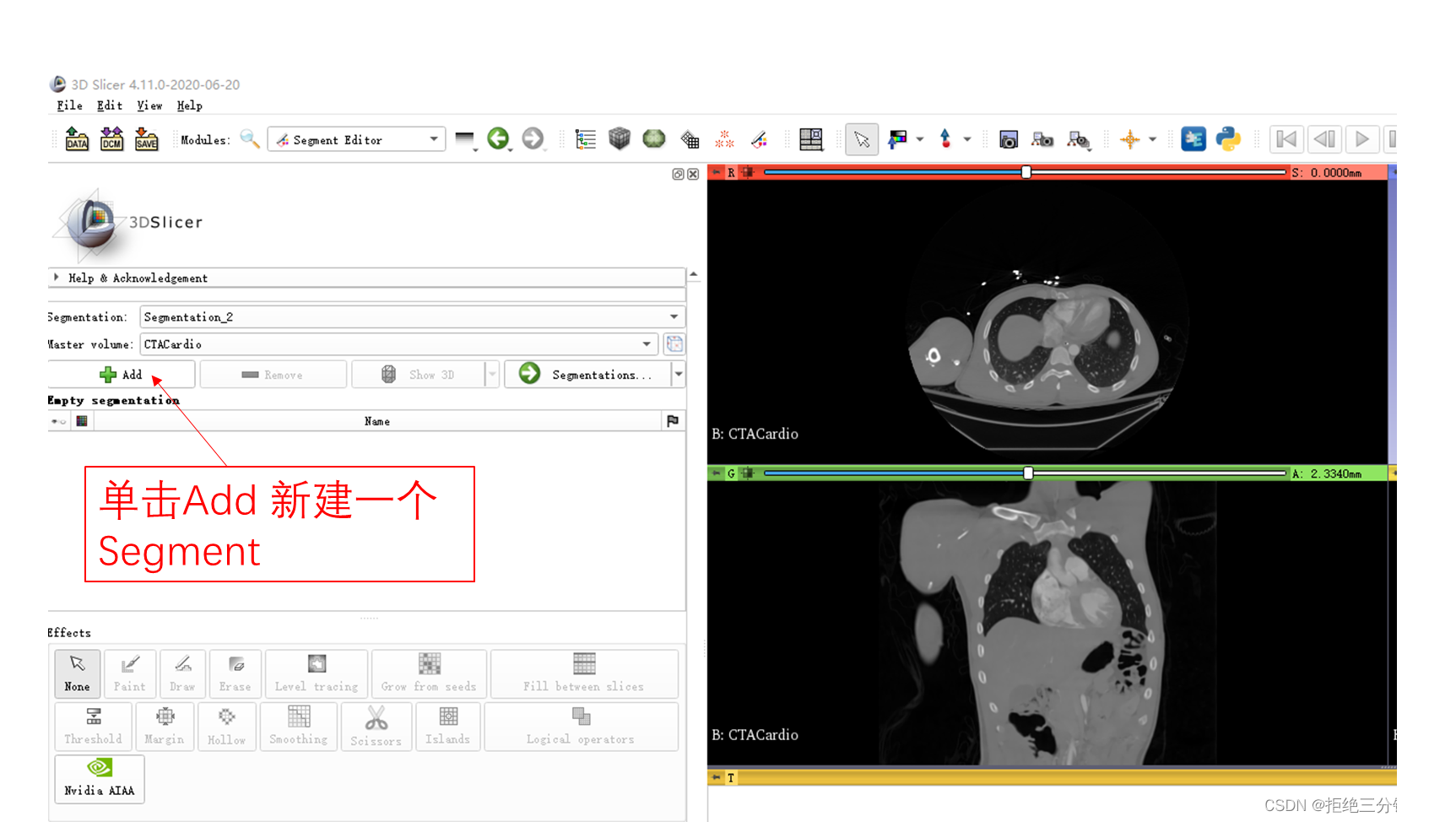
Task: Click the Remove segment button
Action: (273, 374)
